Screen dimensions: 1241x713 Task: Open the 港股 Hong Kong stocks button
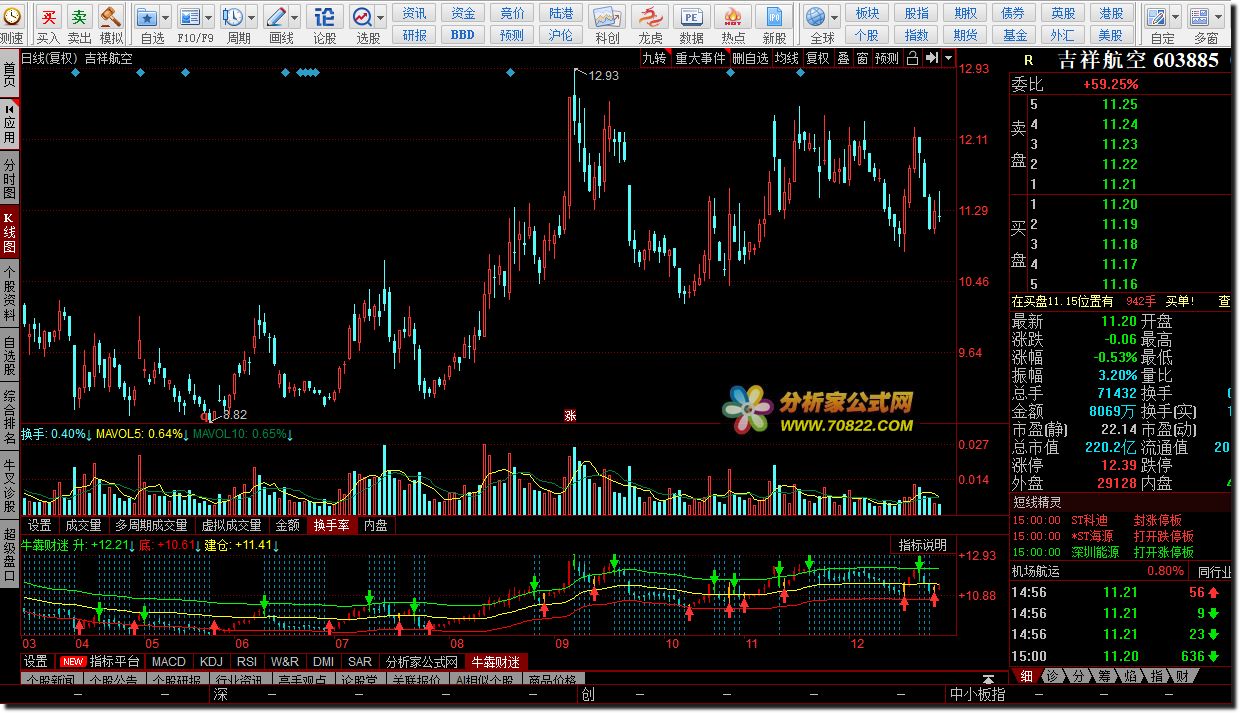coord(1111,13)
